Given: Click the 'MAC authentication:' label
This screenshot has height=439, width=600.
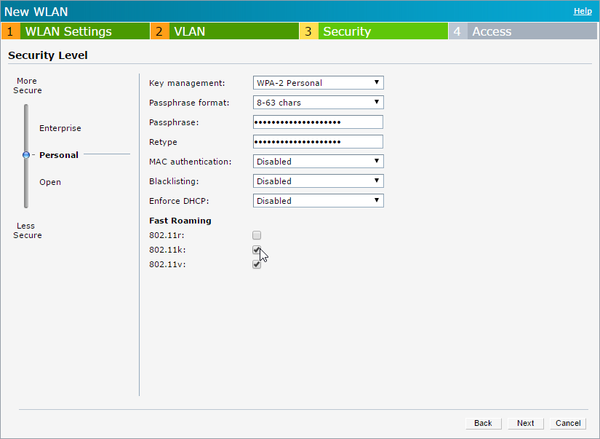Looking at the screenshot, I should pos(190,162).
